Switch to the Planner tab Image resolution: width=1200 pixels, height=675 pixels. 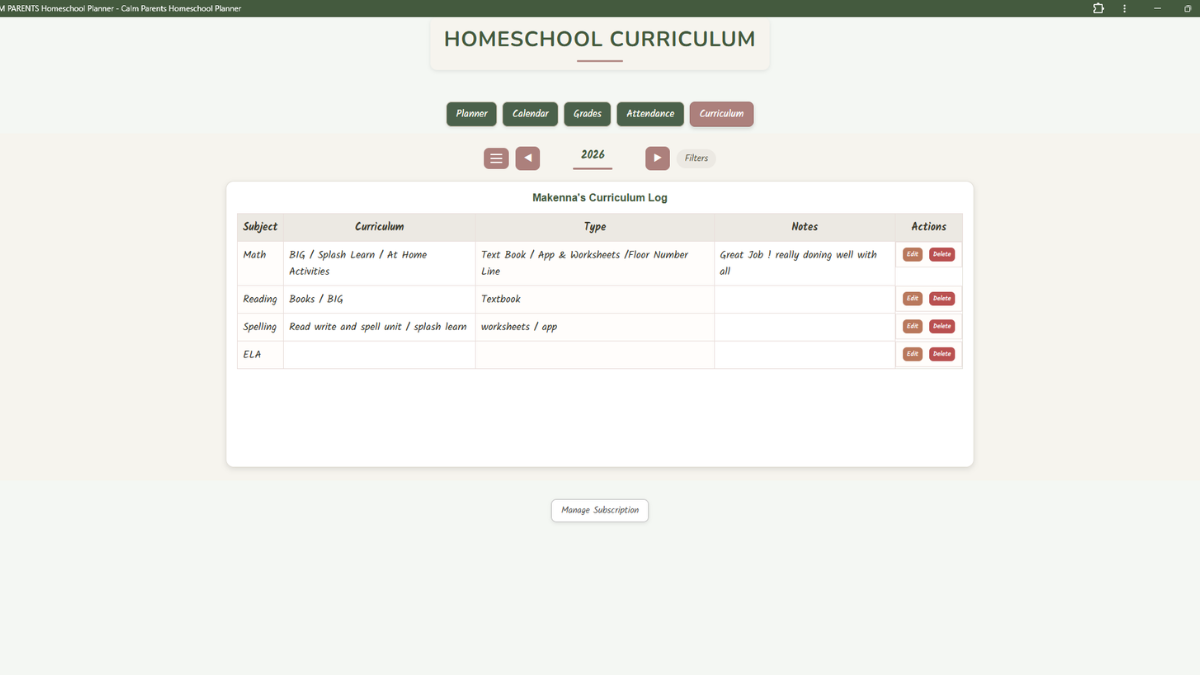pos(471,114)
